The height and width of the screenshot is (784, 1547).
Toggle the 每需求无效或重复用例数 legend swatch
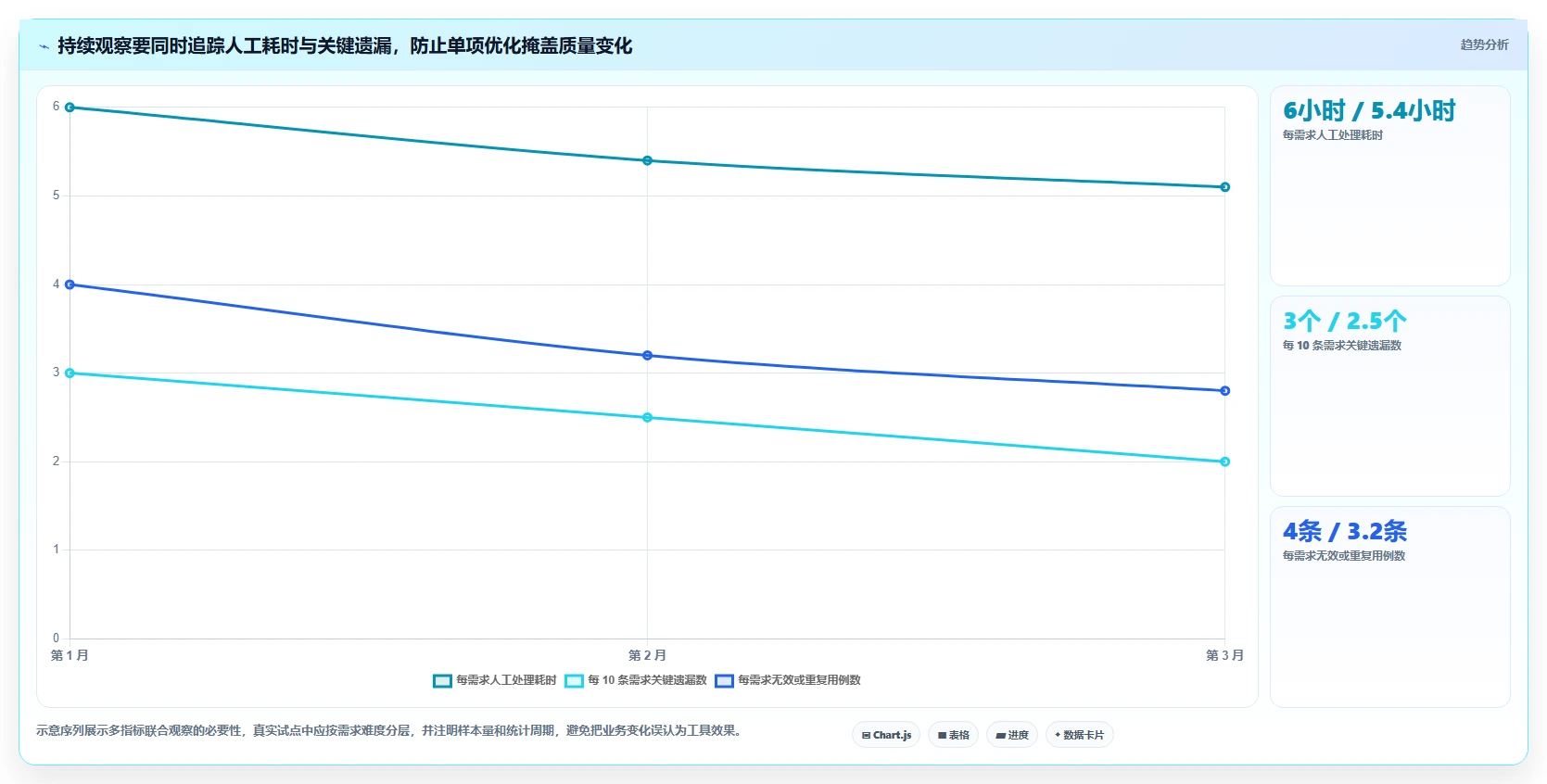[724, 681]
